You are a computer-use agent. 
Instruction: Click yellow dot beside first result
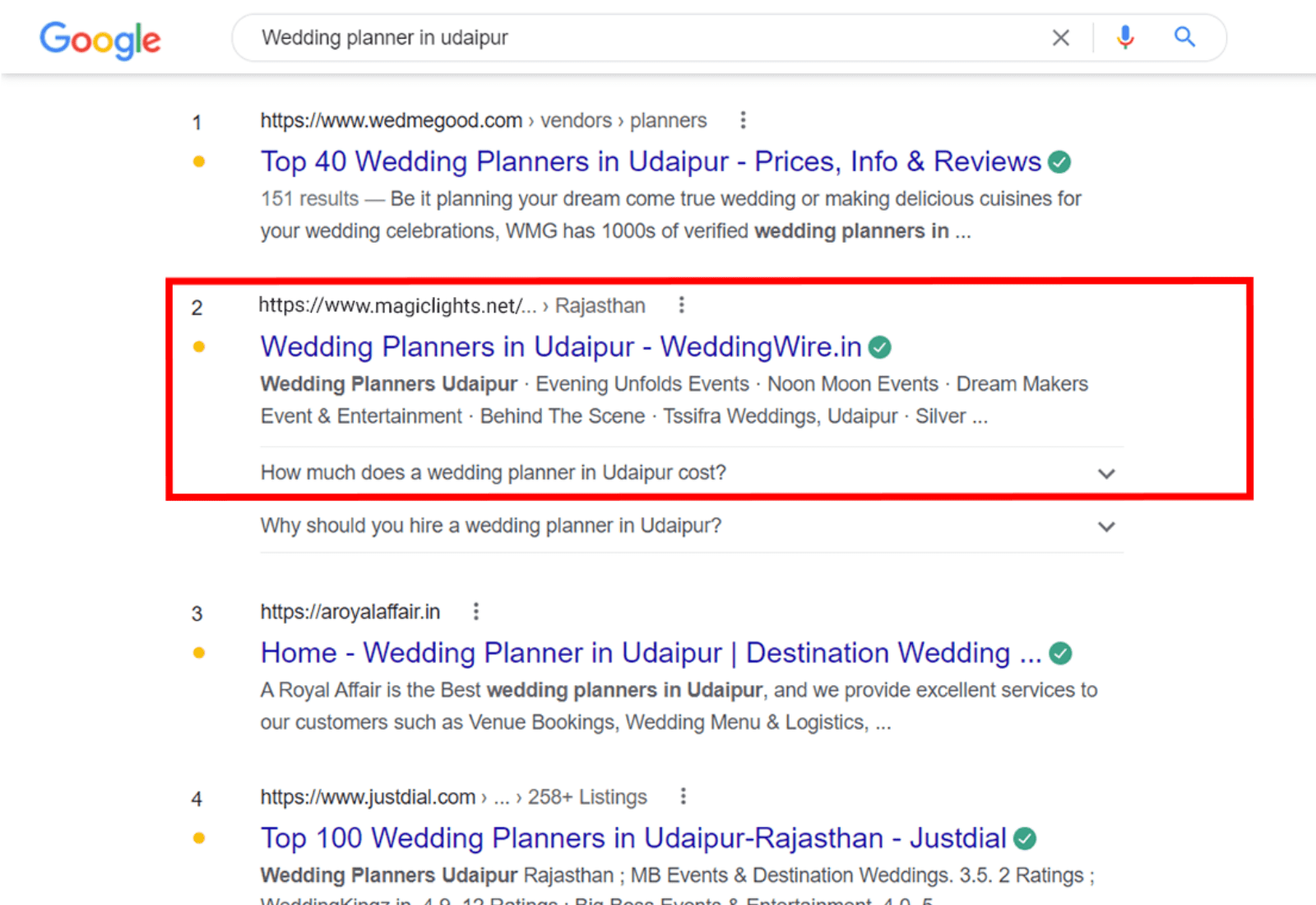click(x=199, y=162)
